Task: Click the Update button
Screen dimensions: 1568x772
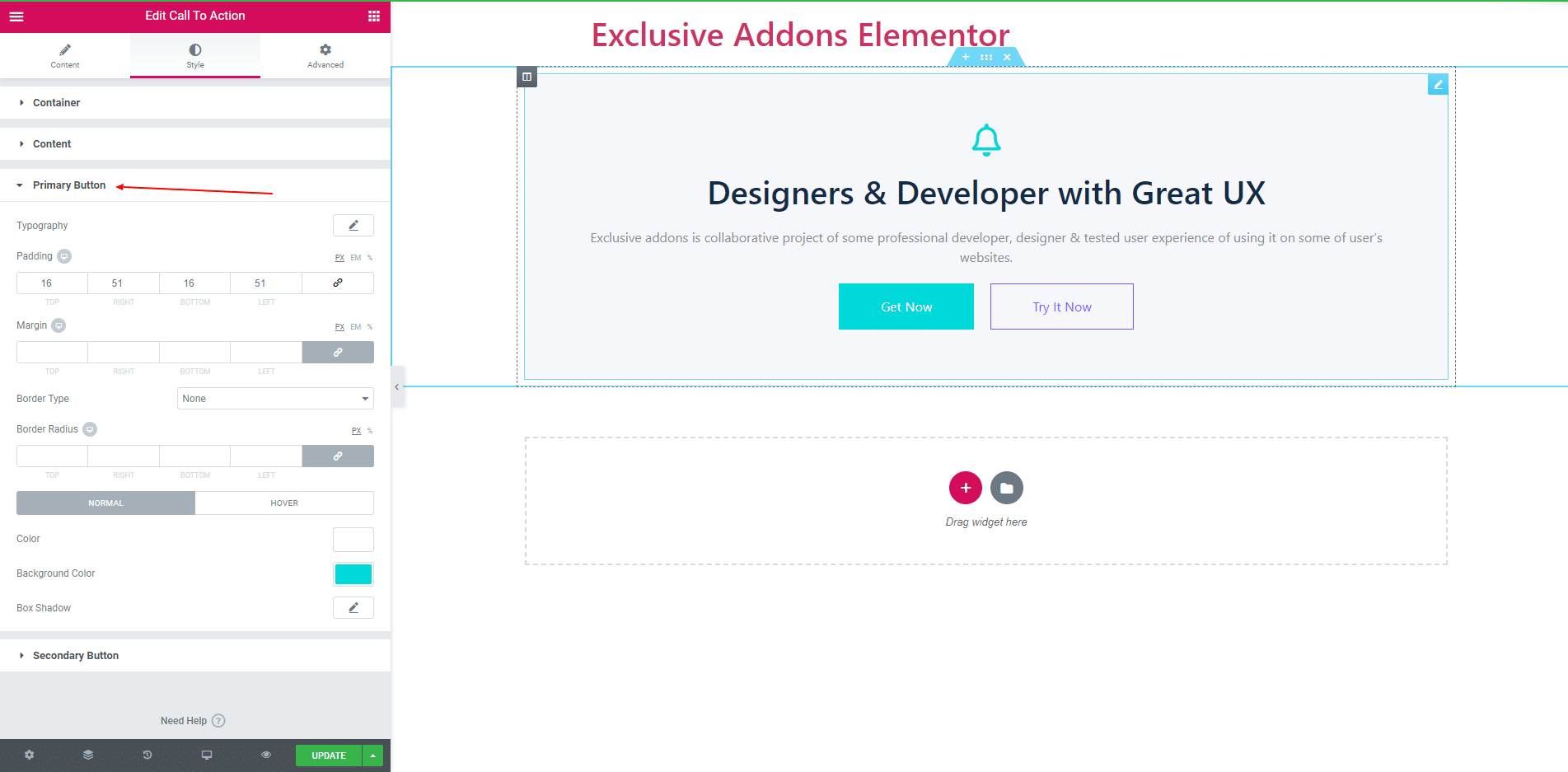Action: pyautogui.click(x=329, y=756)
